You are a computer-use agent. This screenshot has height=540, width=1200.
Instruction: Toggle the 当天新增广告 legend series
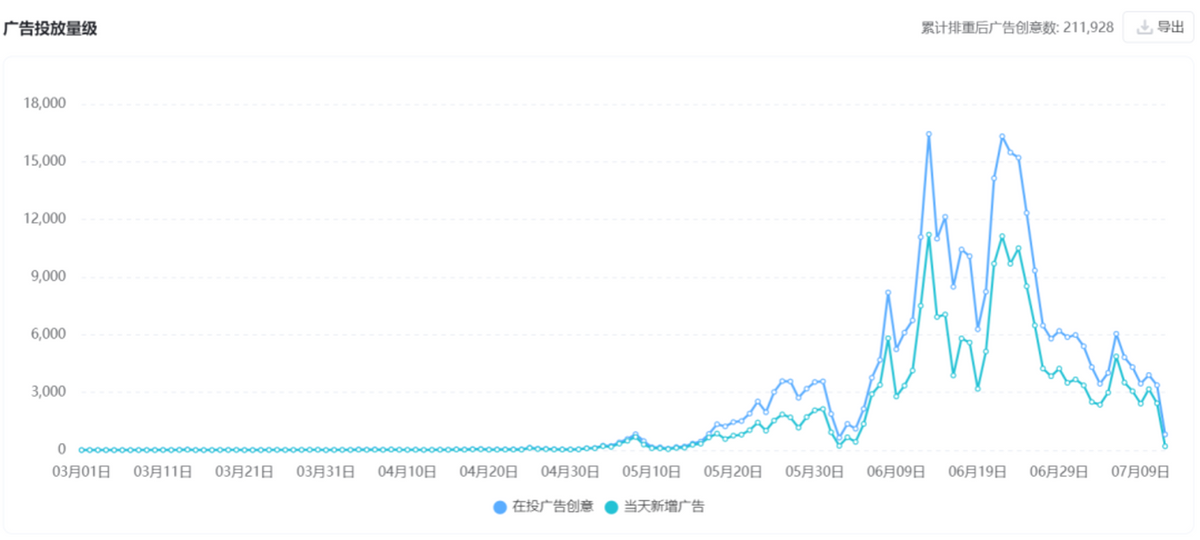click(x=664, y=507)
